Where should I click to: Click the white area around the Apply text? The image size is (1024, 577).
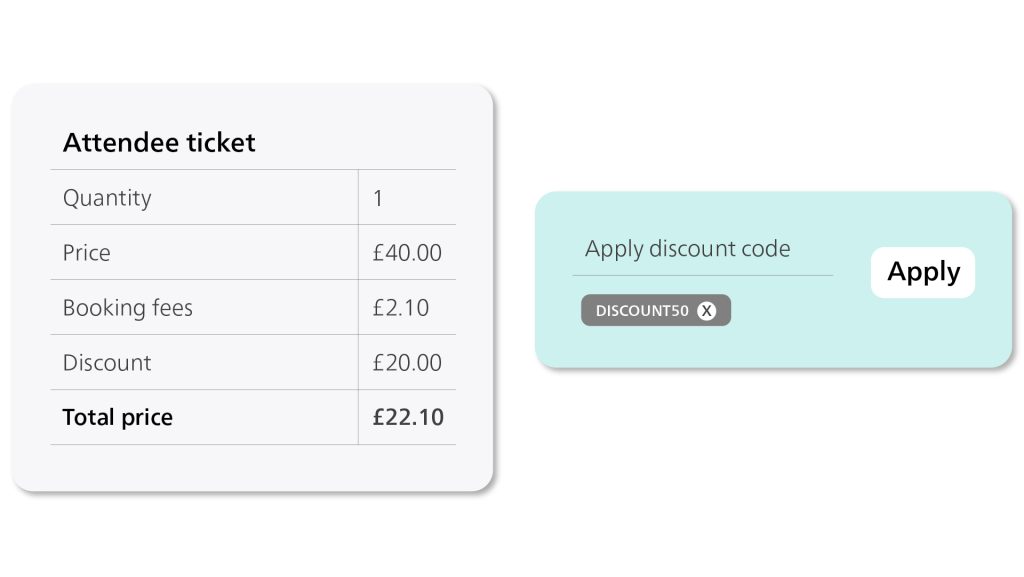point(878,288)
